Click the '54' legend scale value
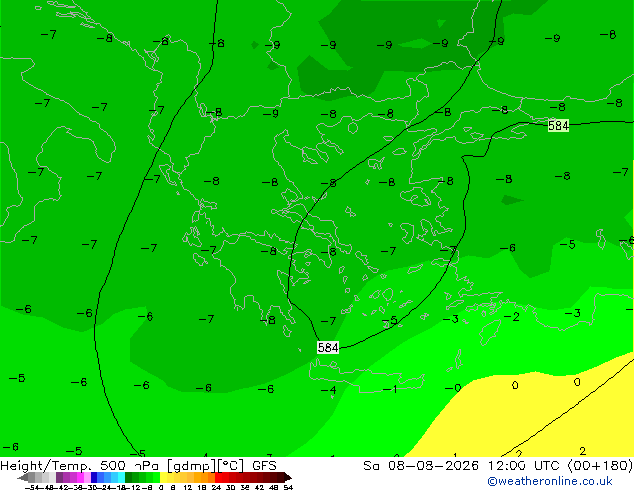This screenshot has height=490, width=634. tap(288, 487)
